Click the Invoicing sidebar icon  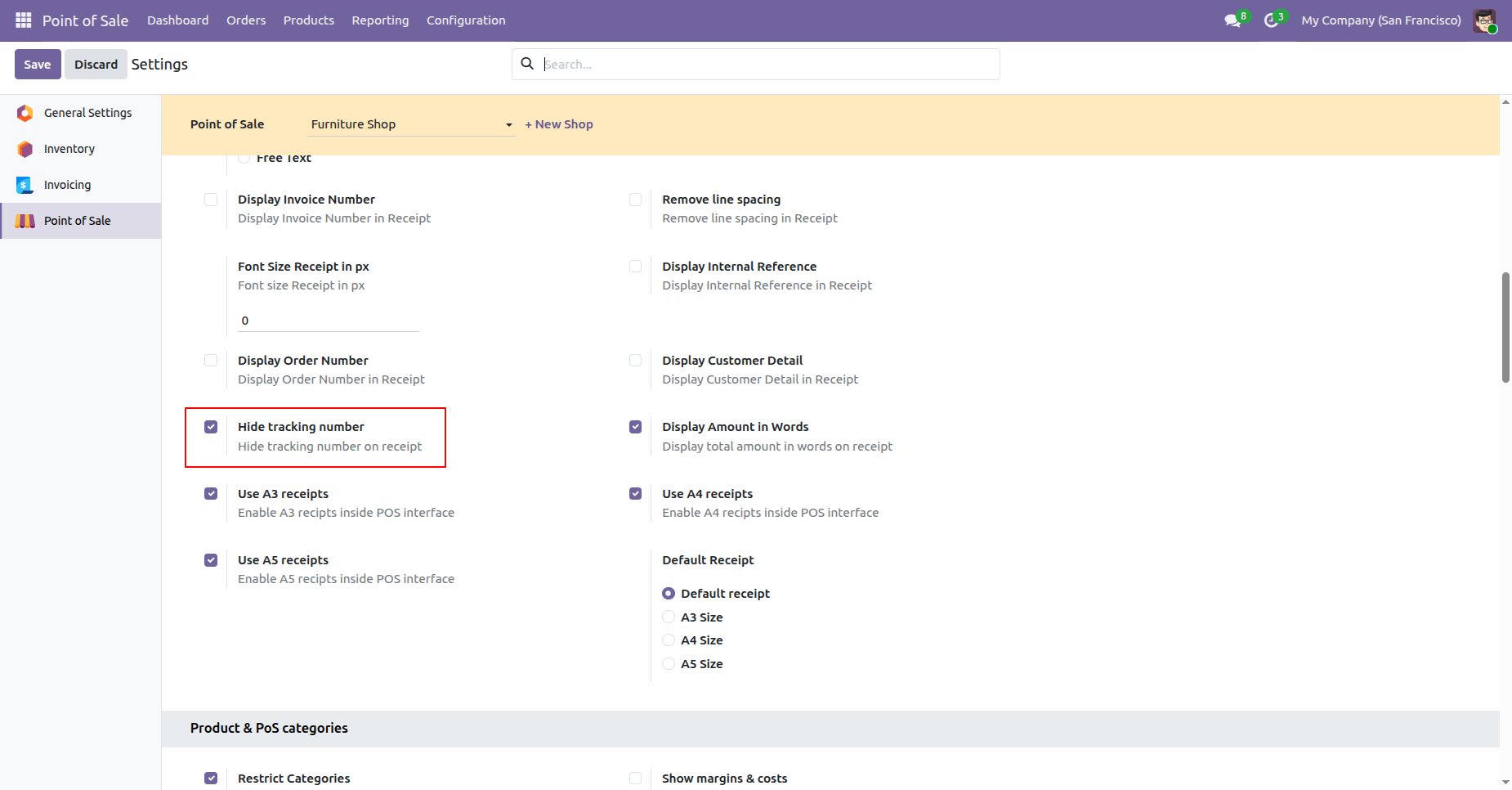(x=25, y=185)
